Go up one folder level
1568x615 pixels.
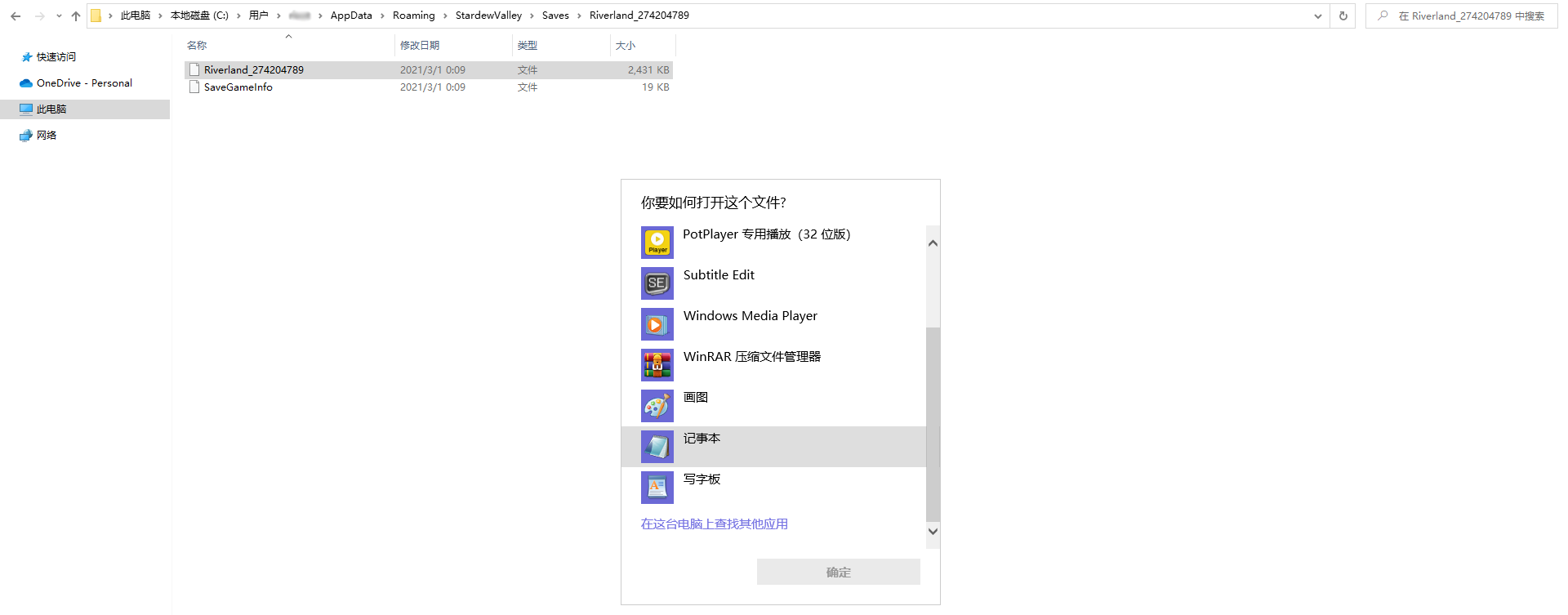tap(76, 16)
